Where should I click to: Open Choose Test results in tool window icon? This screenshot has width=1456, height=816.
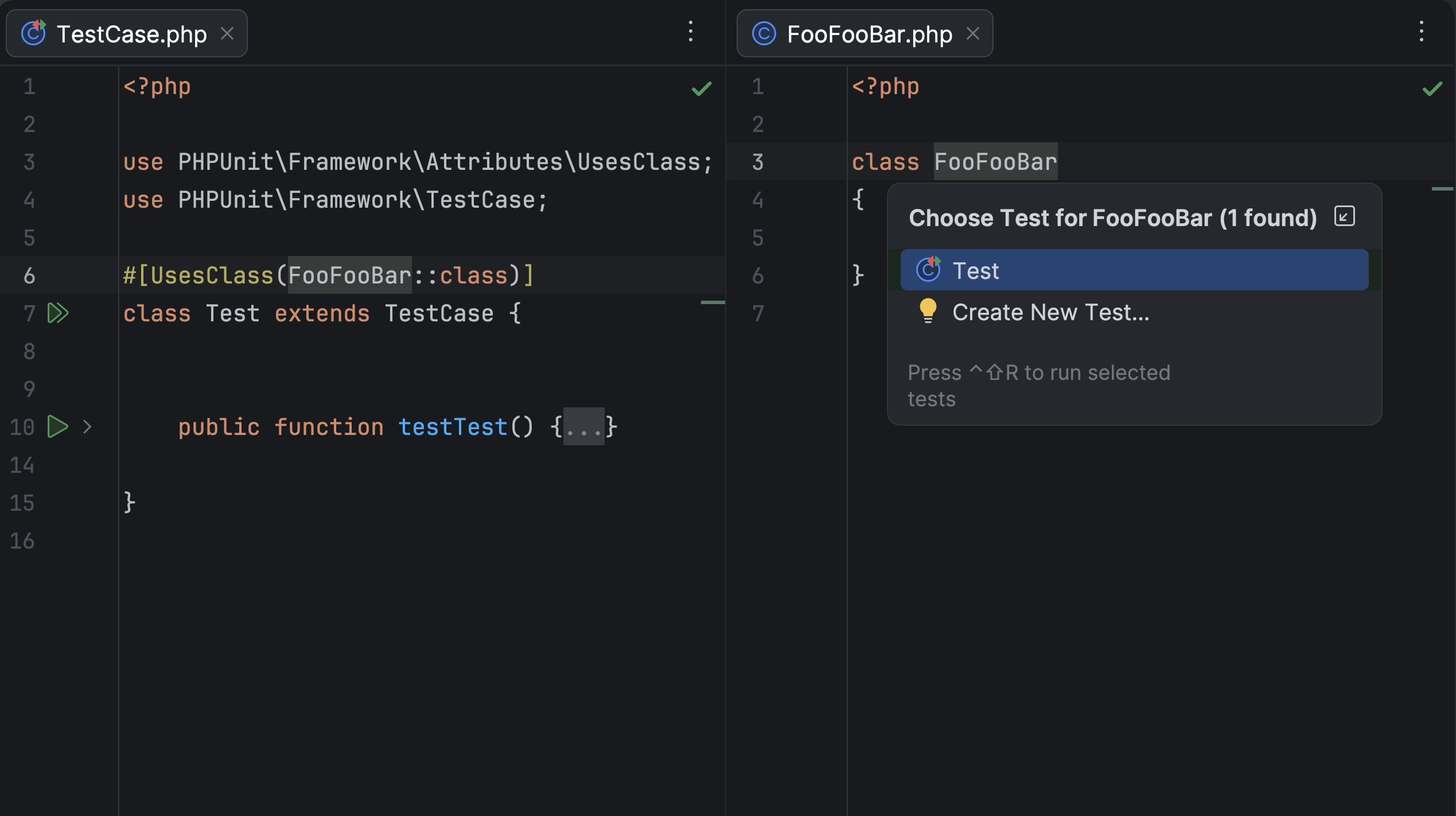click(x=1345, y=216)
